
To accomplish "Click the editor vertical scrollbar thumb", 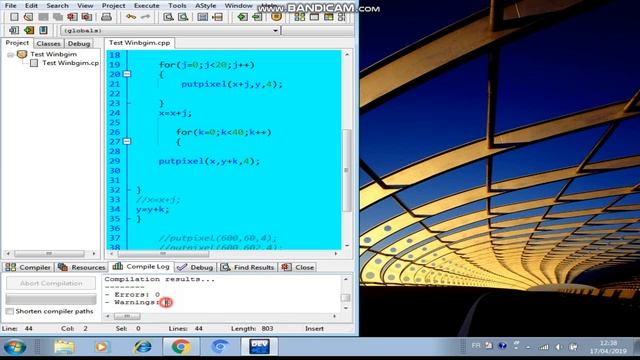I will (x=347, y=170).
